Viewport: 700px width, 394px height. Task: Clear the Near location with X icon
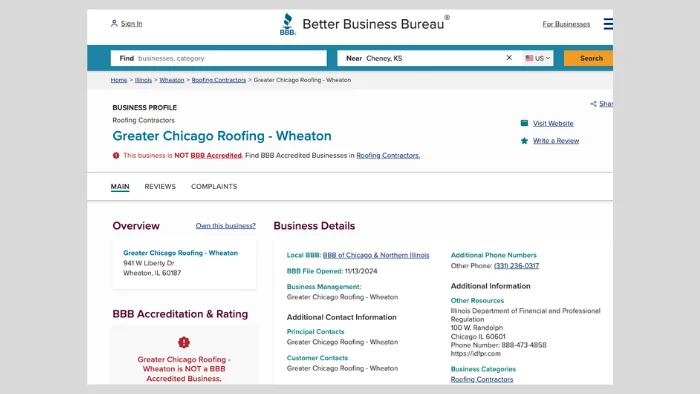509,58
